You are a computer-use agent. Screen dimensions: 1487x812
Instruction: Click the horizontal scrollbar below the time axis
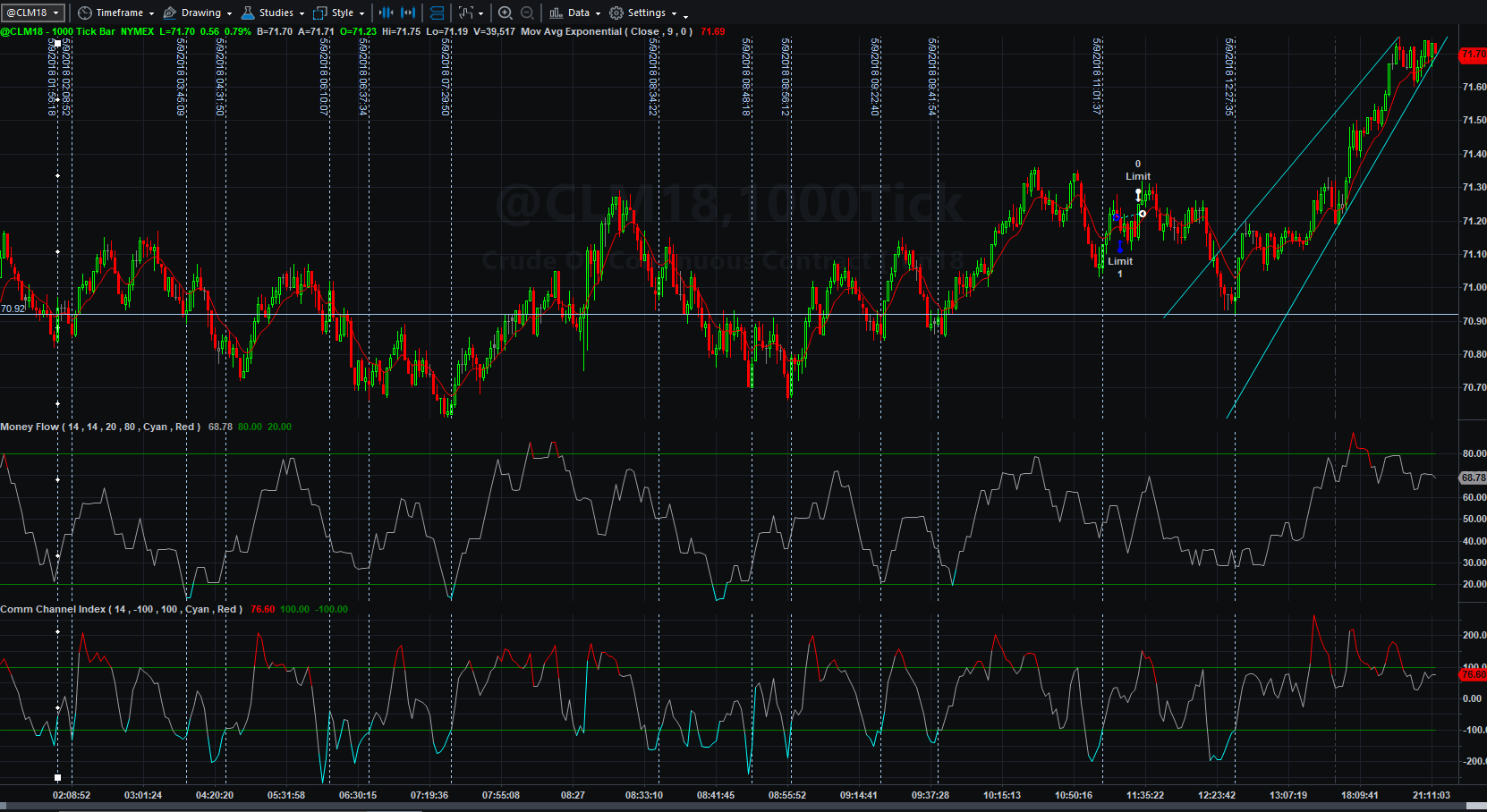[743, 807]
